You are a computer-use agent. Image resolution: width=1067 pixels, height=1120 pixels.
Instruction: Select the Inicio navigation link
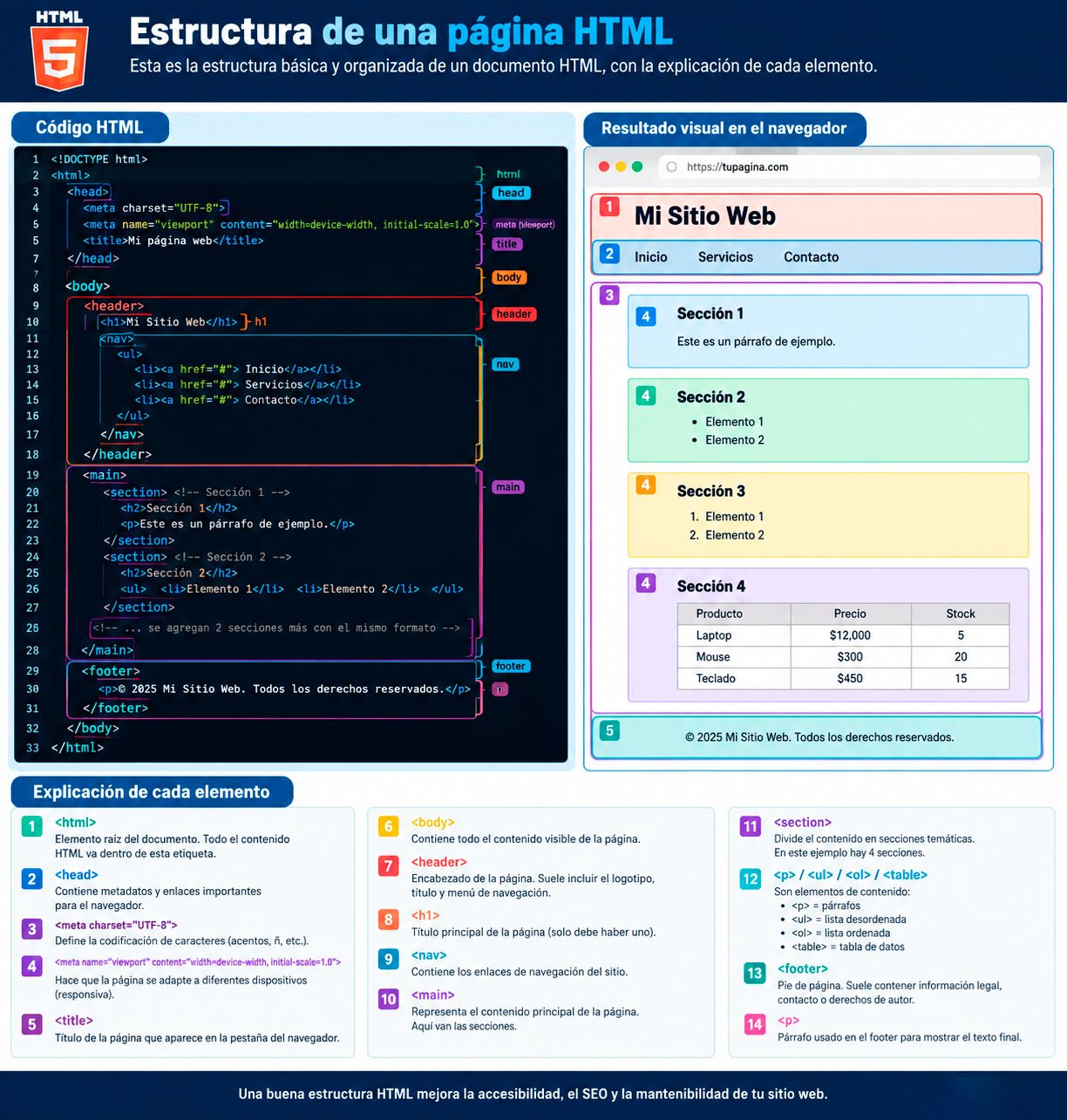[651, 257]
